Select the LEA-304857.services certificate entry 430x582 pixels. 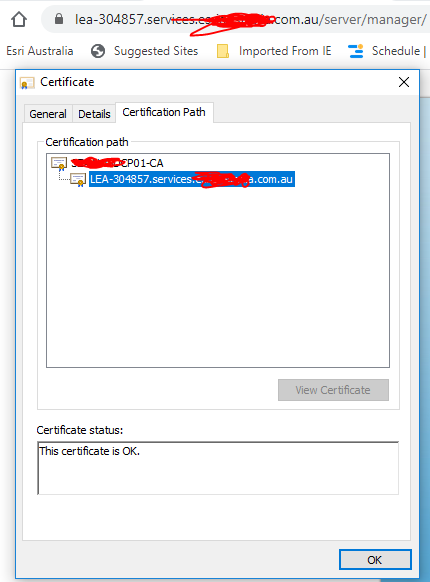[x=192, y=179]
